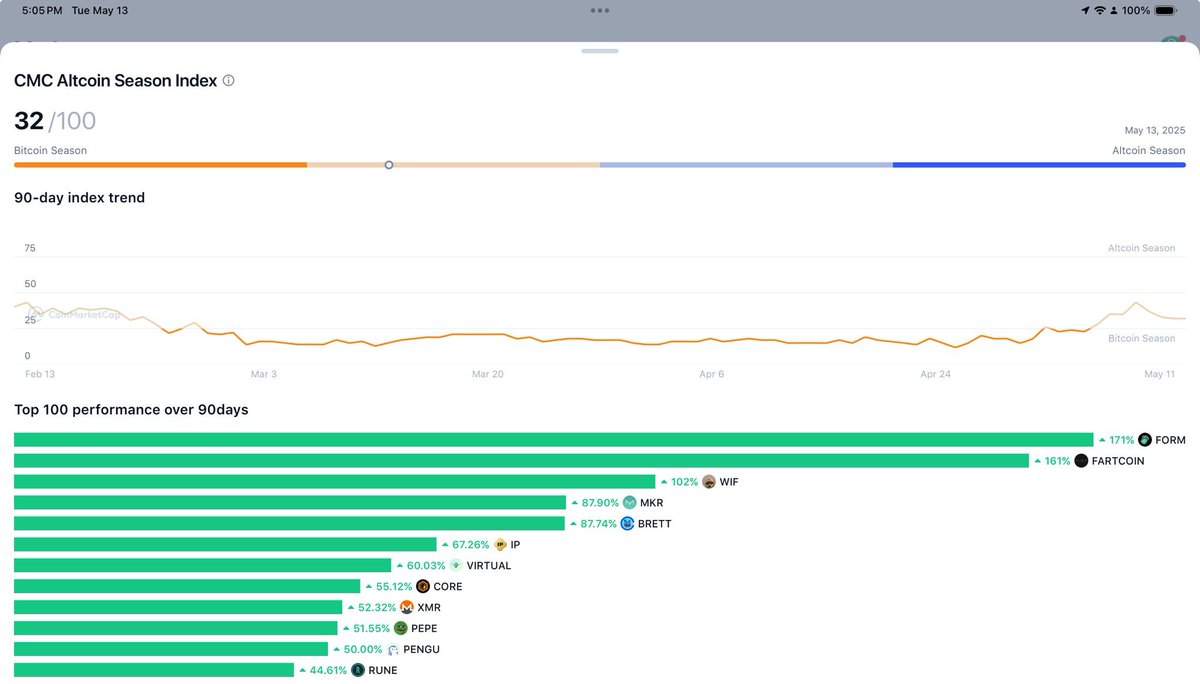Tap the 51.55% value for PEPE
This screenshot has width=1200, height=684.
tap(371, 629)
